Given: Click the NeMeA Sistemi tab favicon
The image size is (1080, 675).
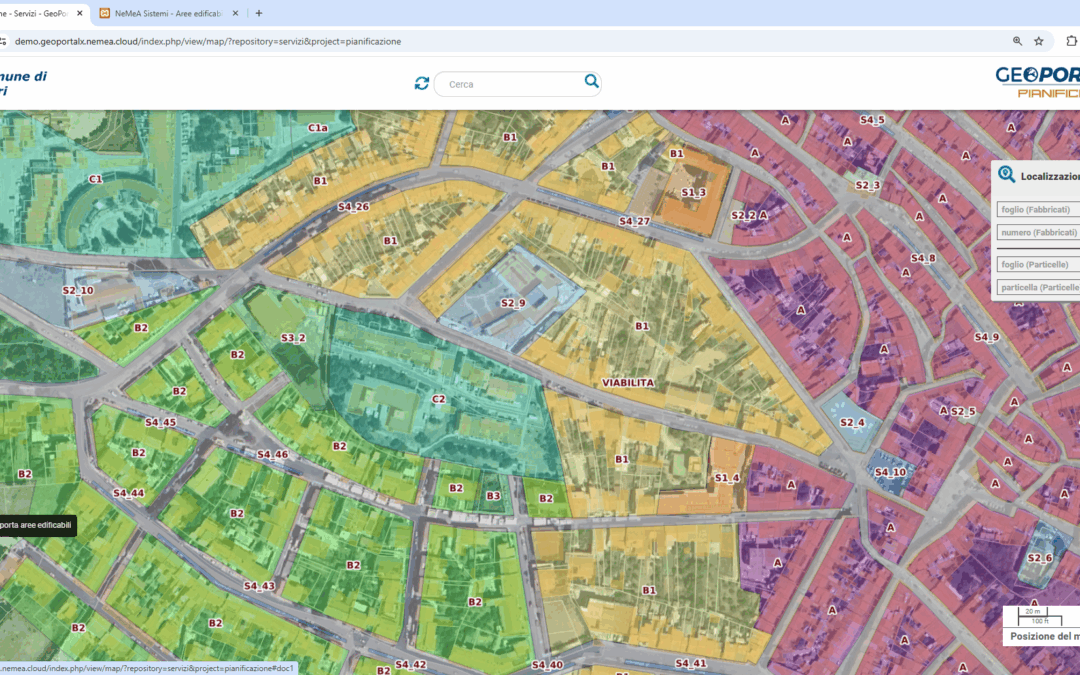Looking at the screenshot, I should point(105,13).
